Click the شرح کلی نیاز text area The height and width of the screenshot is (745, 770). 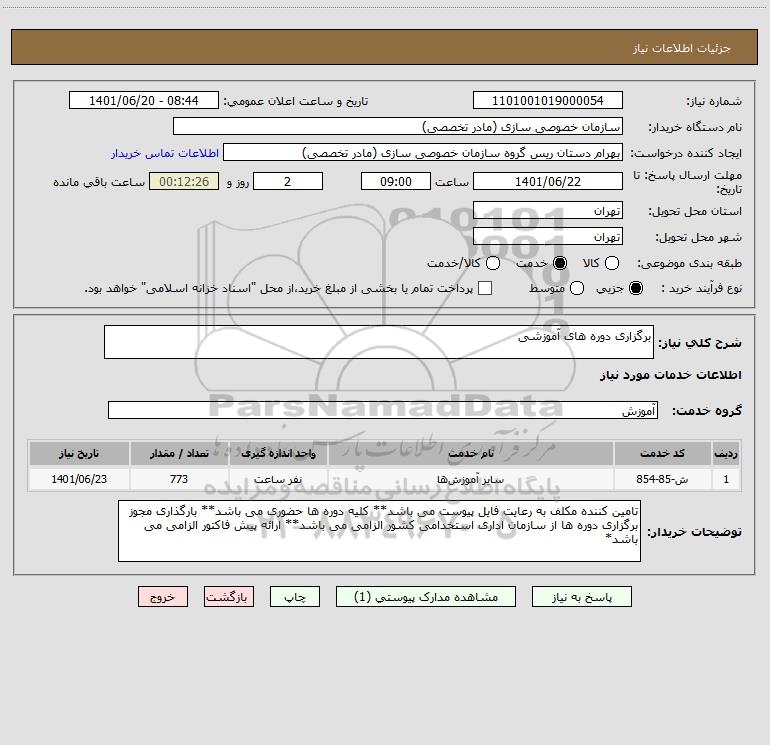(x=379, y=342)
